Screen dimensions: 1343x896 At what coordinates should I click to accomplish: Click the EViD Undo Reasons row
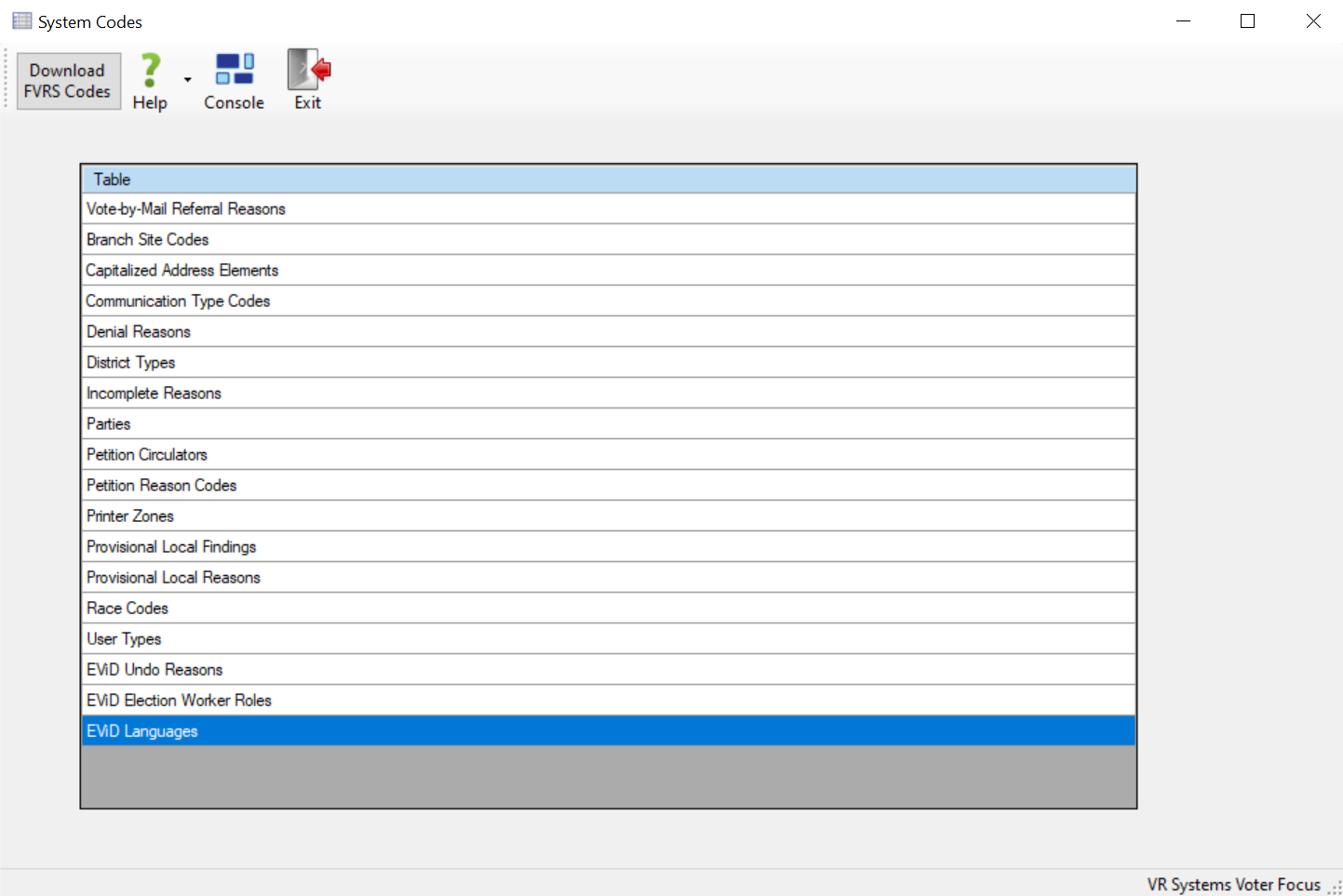pos(154,670)
